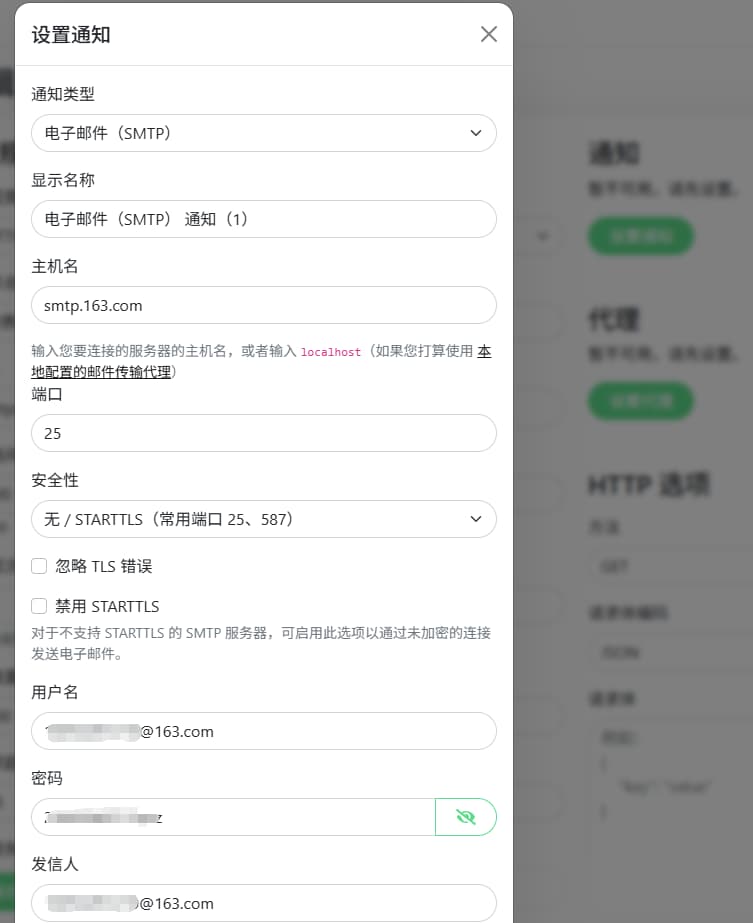Enable the 禁用 STARTTLS checkbox
The height and width of the screenshot is (923, 753).
[x=39, y=606]
